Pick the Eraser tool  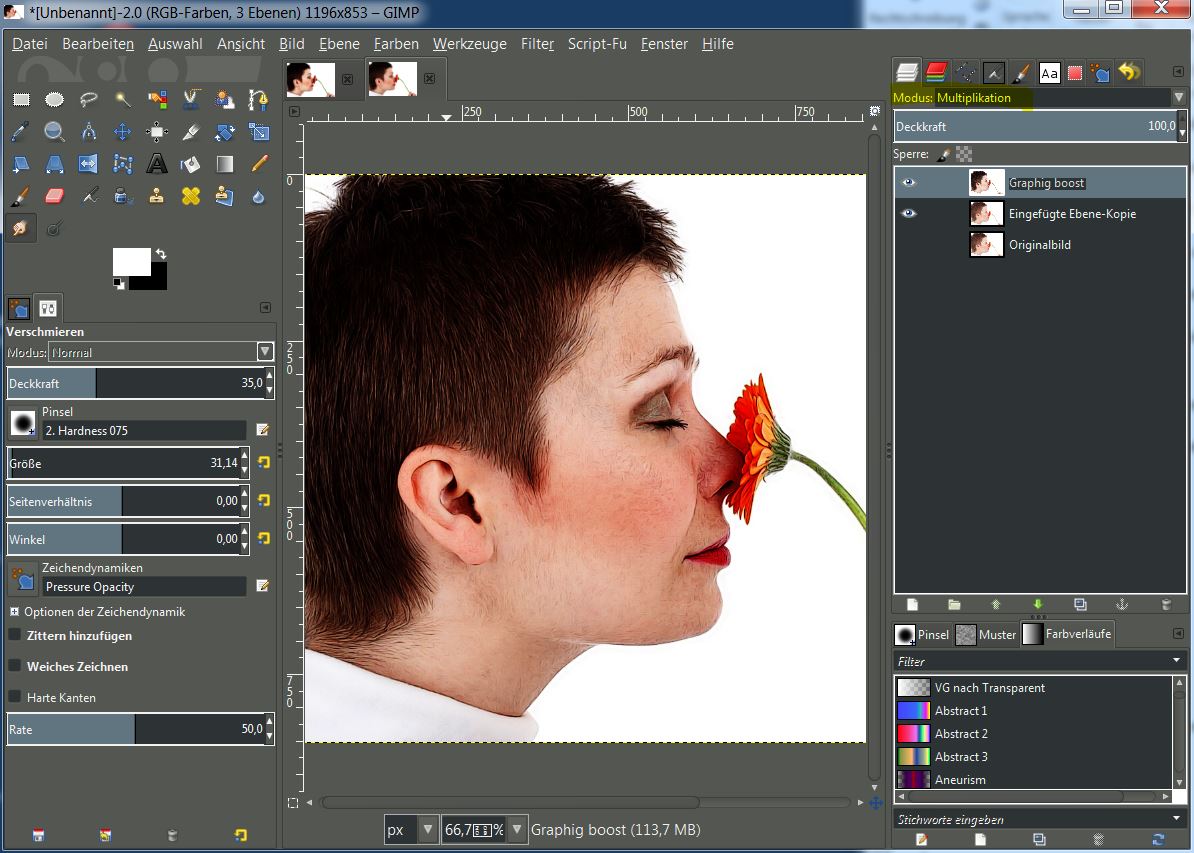55,196
